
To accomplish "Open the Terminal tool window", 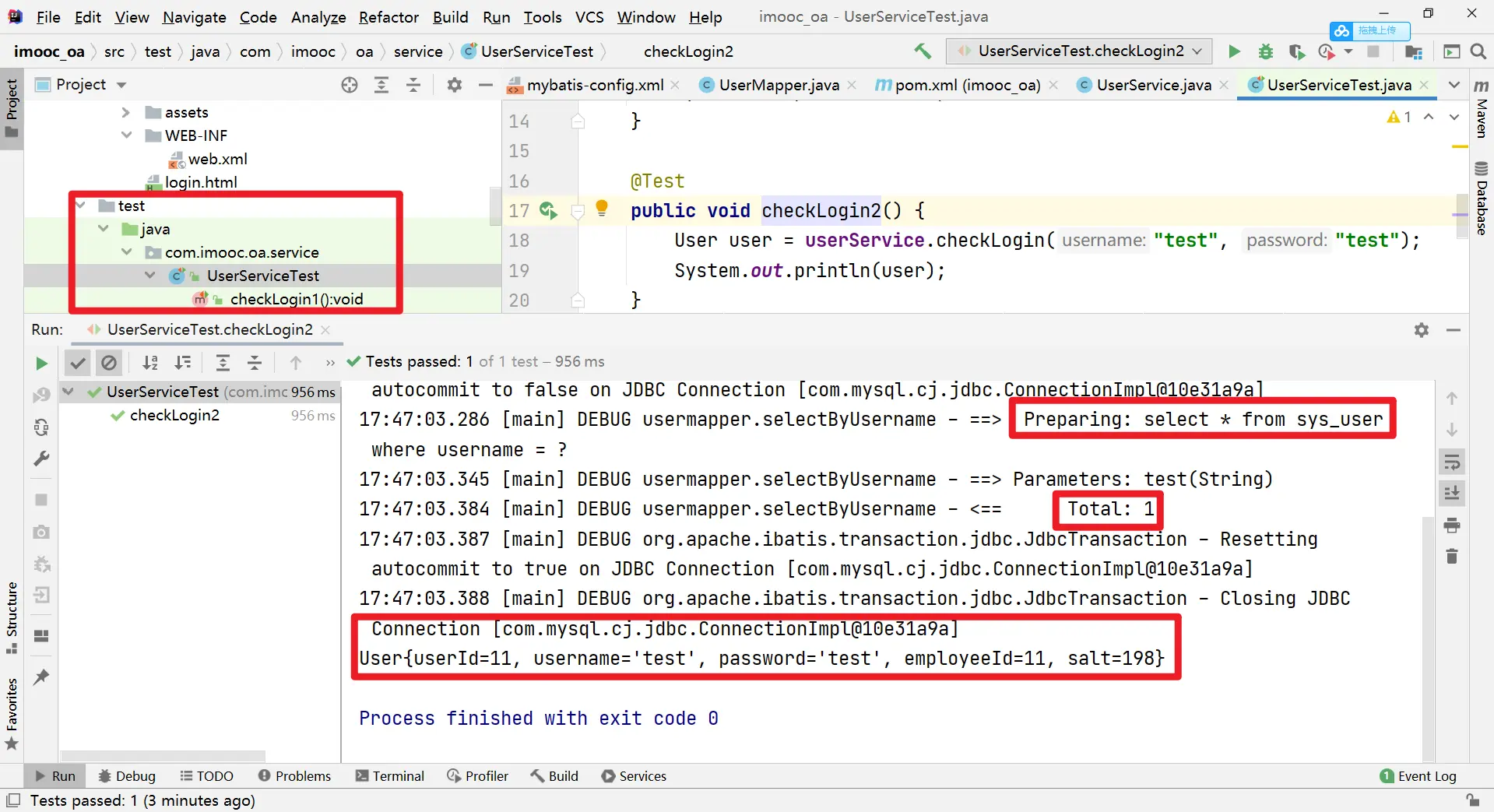I will coord(389,776).
